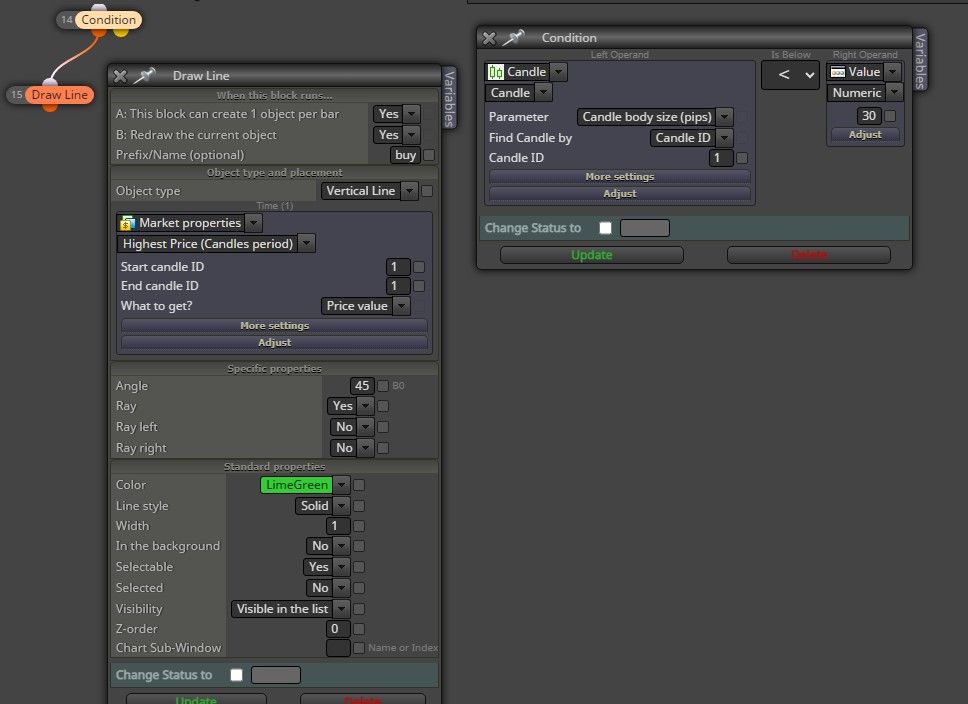Open Selected No dropdown

[x=328, y=588]
